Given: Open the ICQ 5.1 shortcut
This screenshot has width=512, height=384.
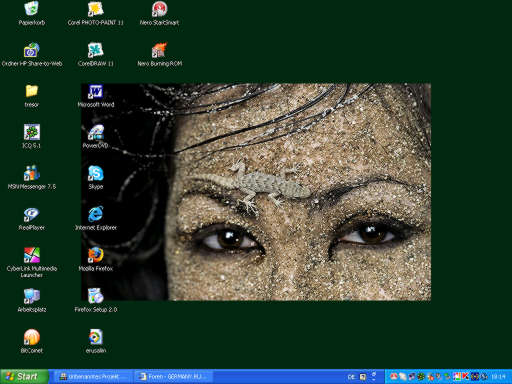Looking at the screenshot, I should click(32, 132).
